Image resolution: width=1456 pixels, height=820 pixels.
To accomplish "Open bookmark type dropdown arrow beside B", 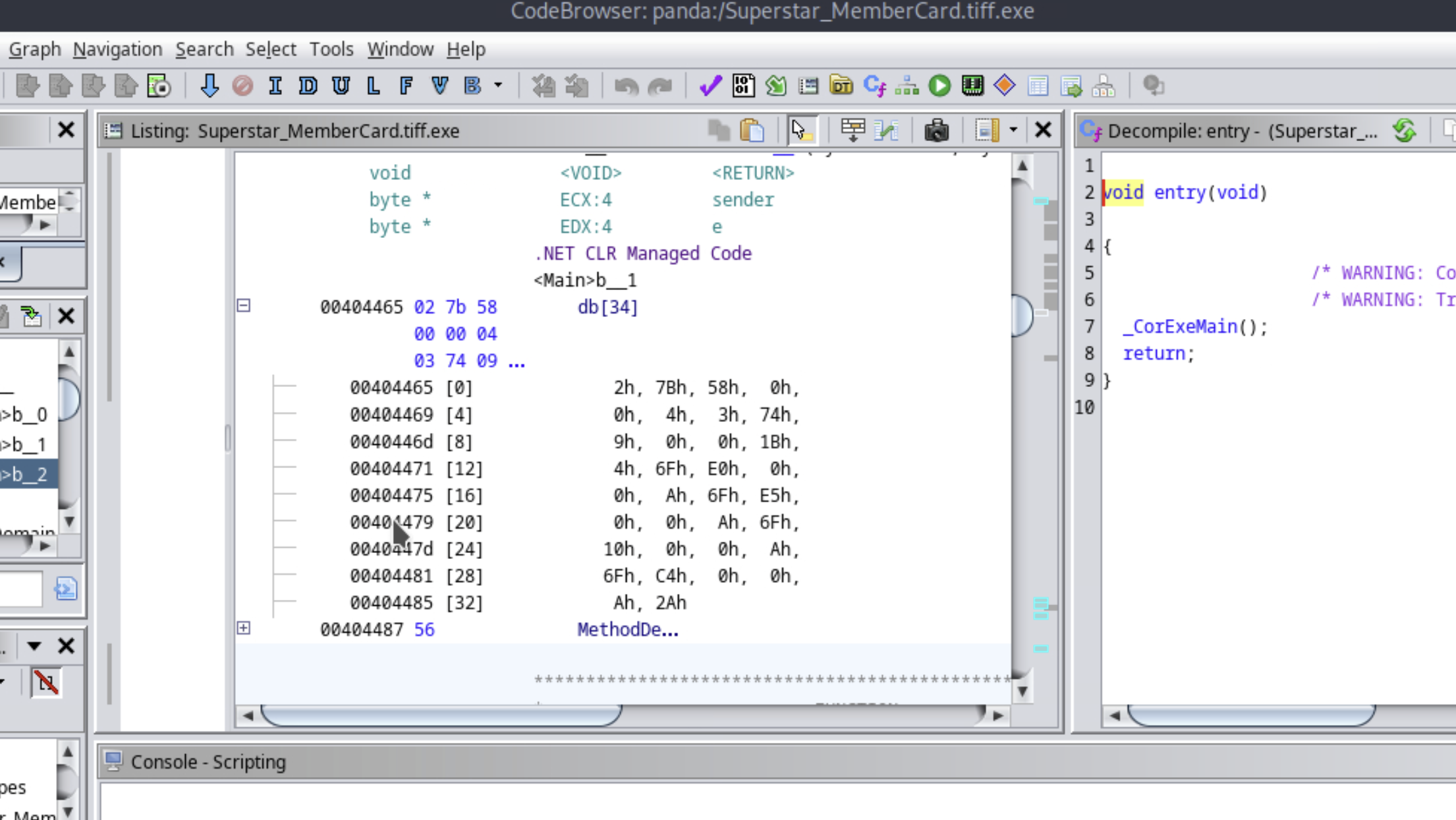I will pos(498,86).
